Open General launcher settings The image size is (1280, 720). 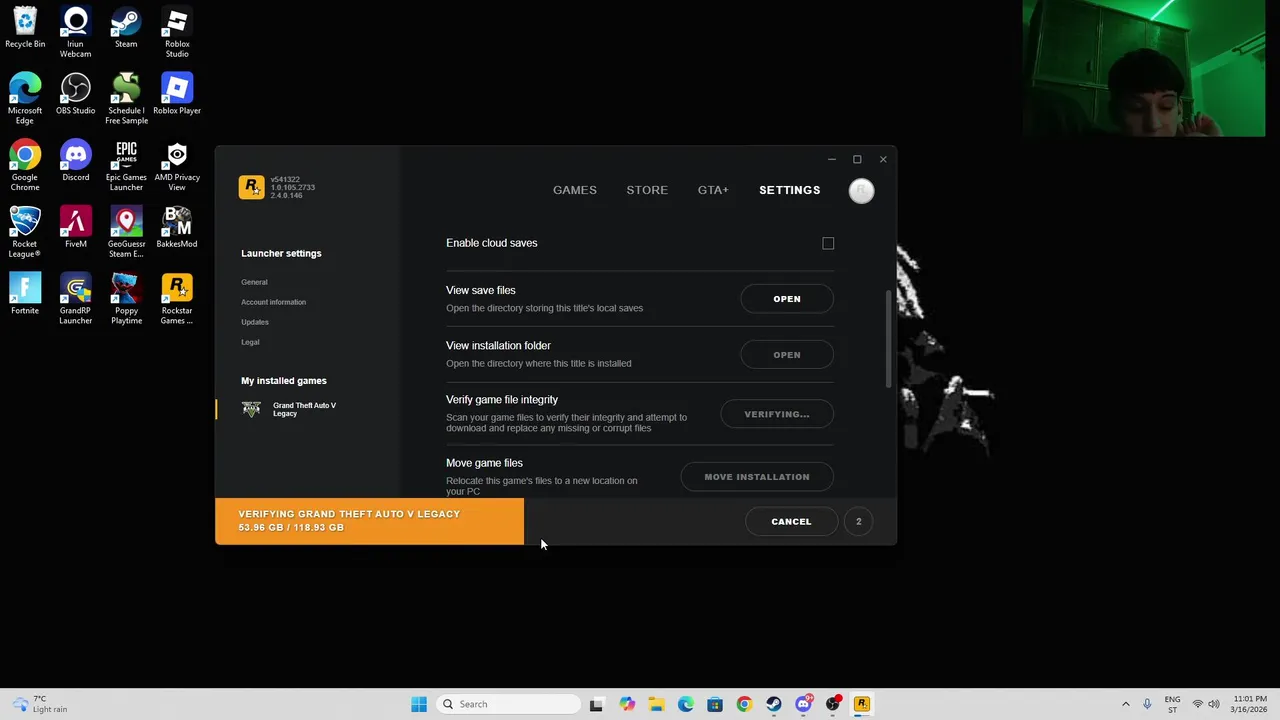[x=254, y=282]
